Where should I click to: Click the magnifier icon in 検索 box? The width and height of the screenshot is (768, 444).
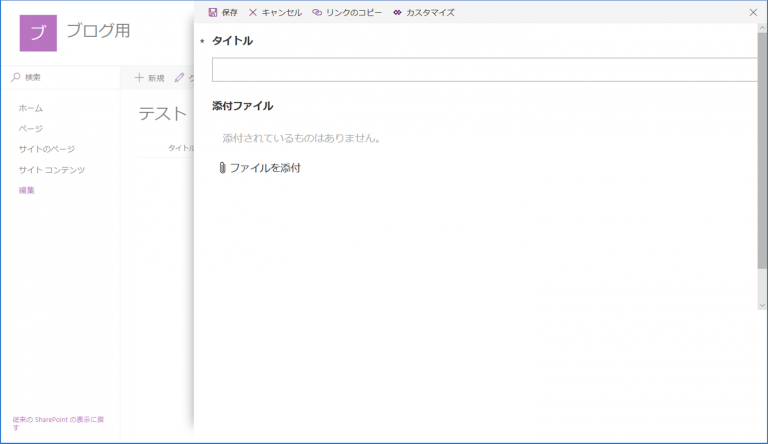coord(16,77)
